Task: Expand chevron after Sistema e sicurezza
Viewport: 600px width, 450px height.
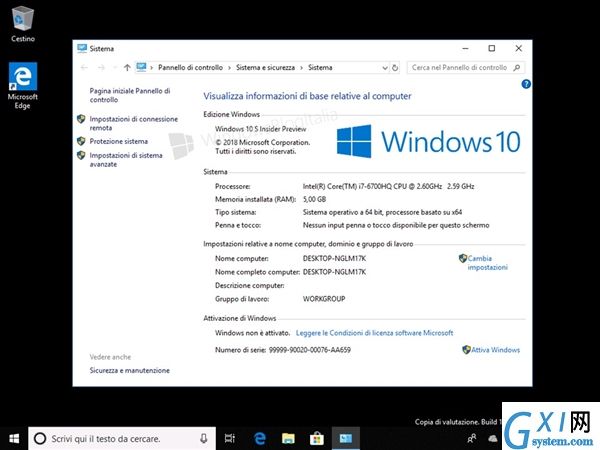Action: [302, 68]
